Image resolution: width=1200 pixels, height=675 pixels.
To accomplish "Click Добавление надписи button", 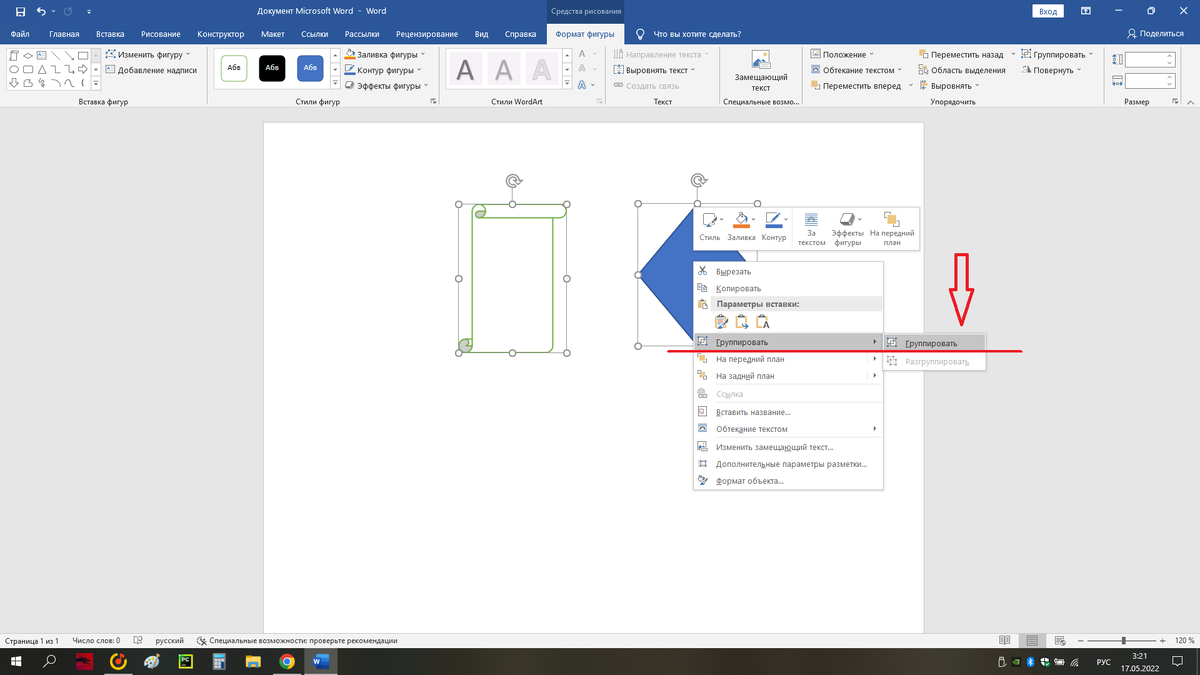I will [x=151, y=70].
